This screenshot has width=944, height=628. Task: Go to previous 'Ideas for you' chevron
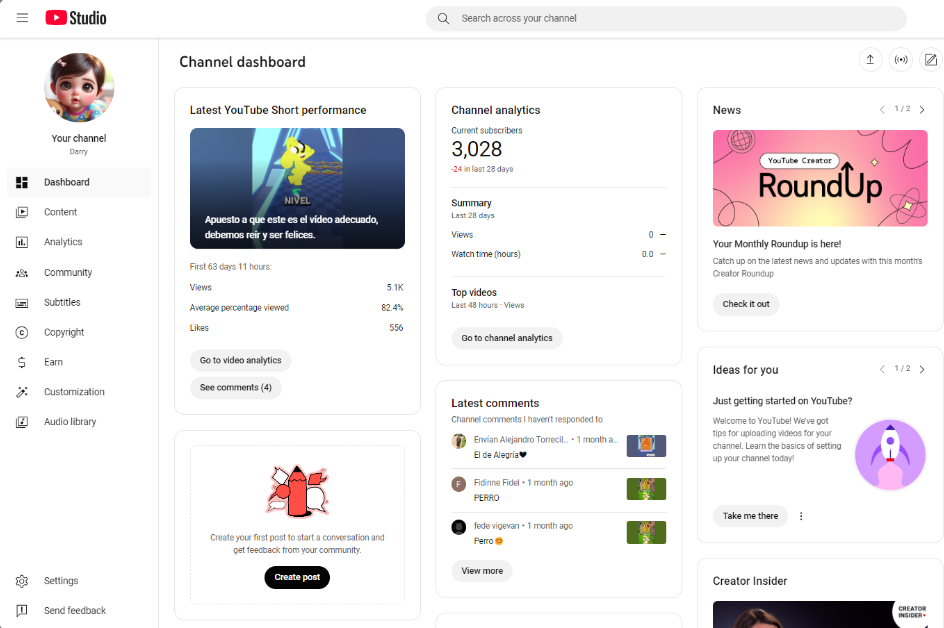[x=882, y=369]
